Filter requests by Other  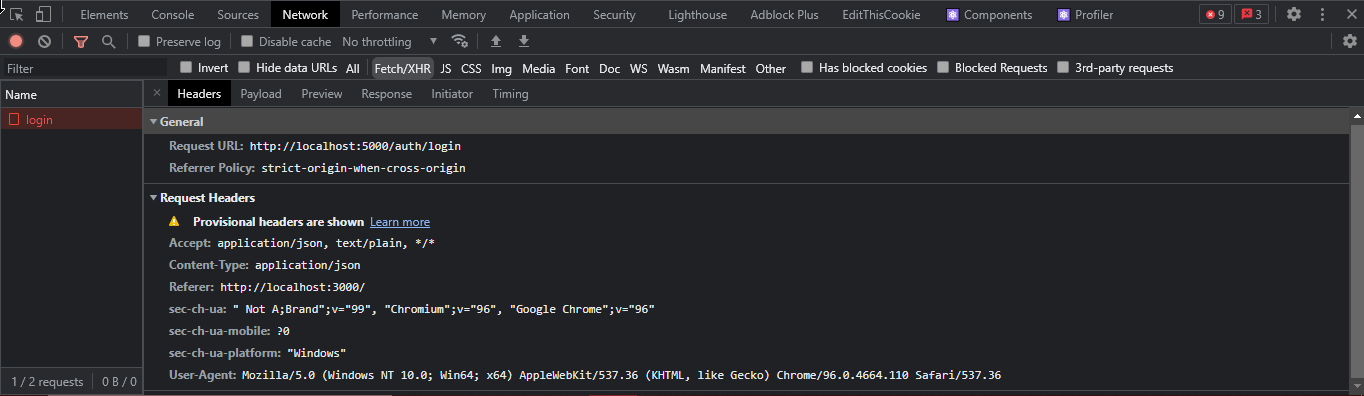pos(771,68)
